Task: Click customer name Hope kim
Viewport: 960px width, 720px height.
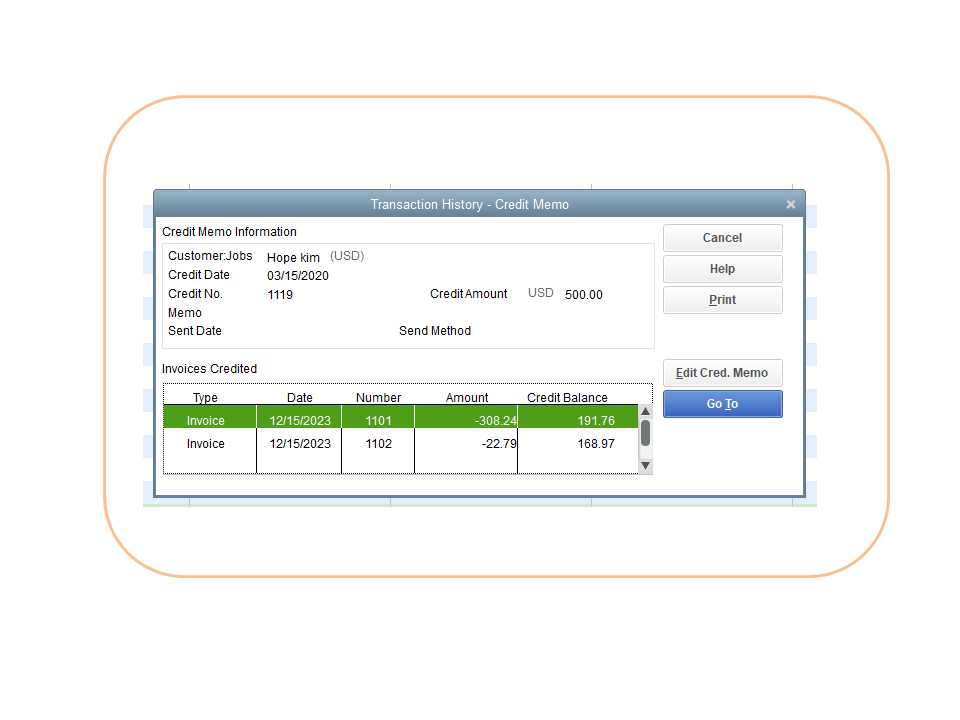Action: [293, 258]
